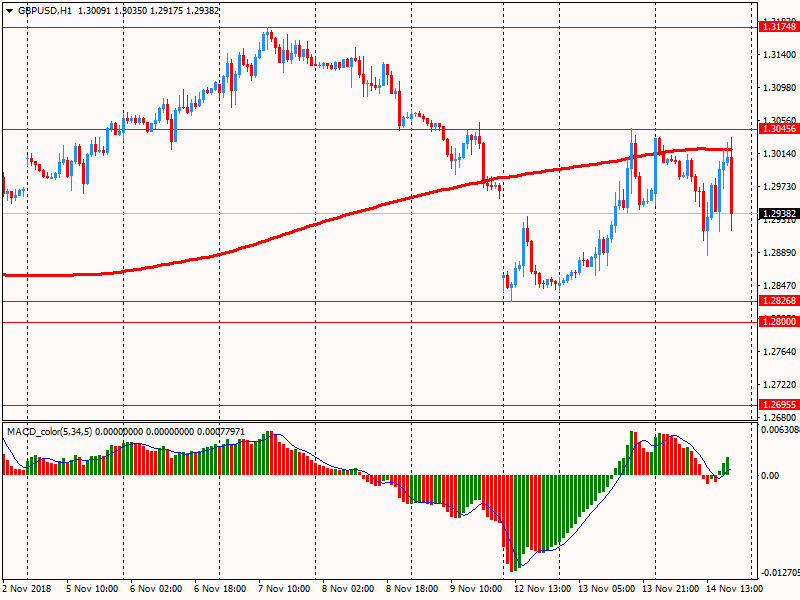Click the 6 Nov 18:00 time label

tap(220, 589)
